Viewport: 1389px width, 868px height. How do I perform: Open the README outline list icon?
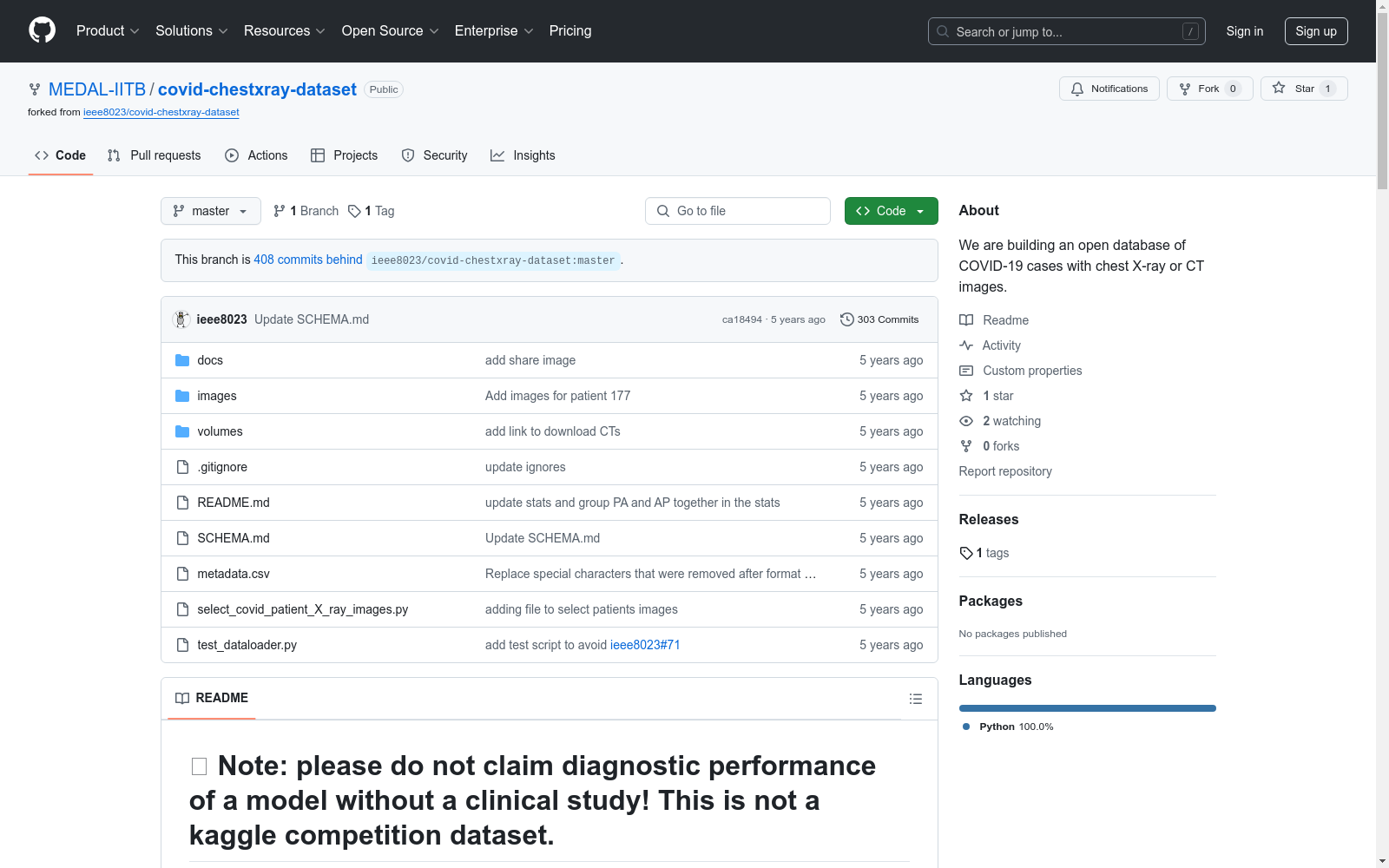point(915,699)
